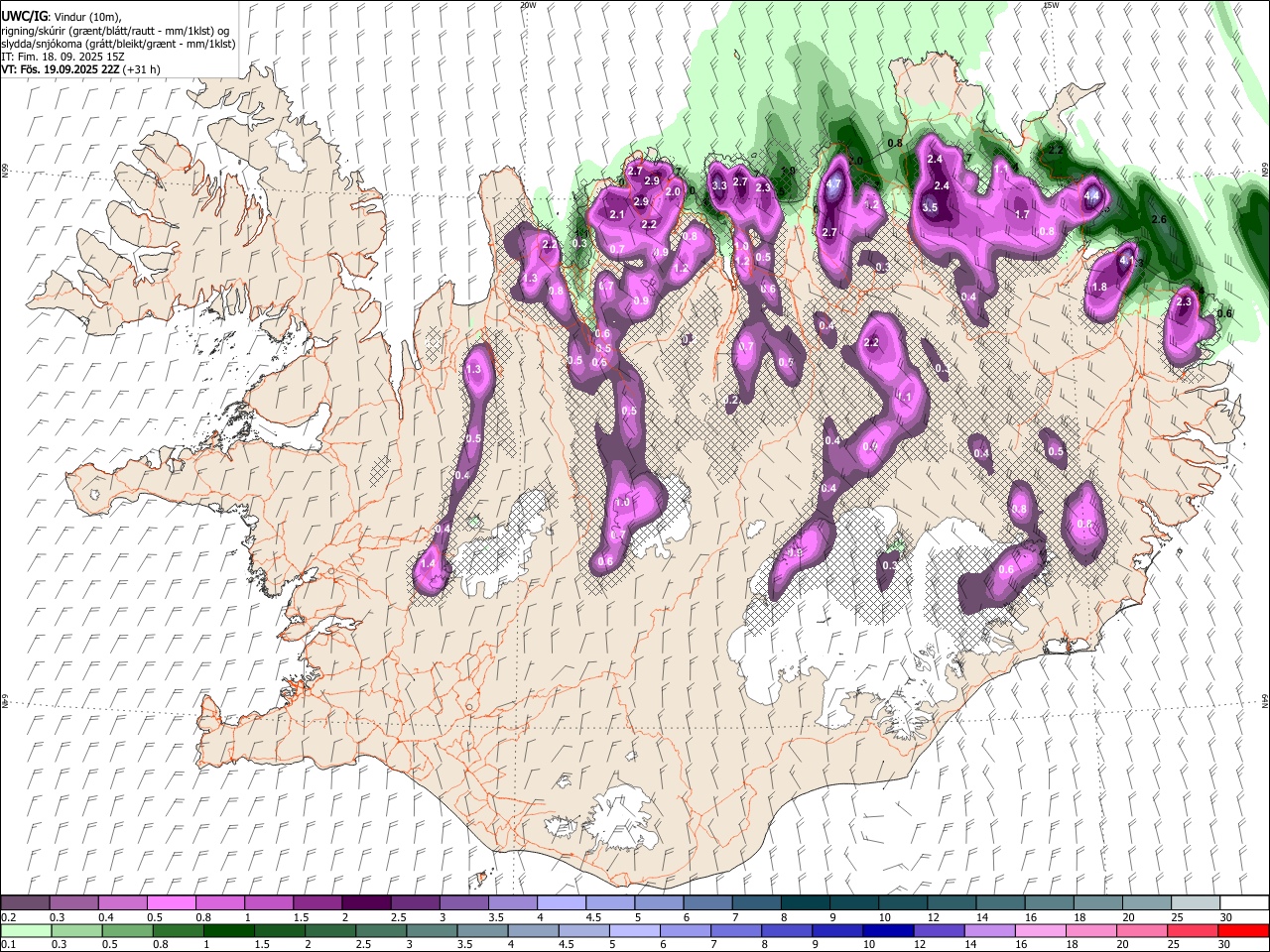
Task: Select the header line starting 'rigning/skúrir'
Action: pyautogui.click(x=115, y=31)
